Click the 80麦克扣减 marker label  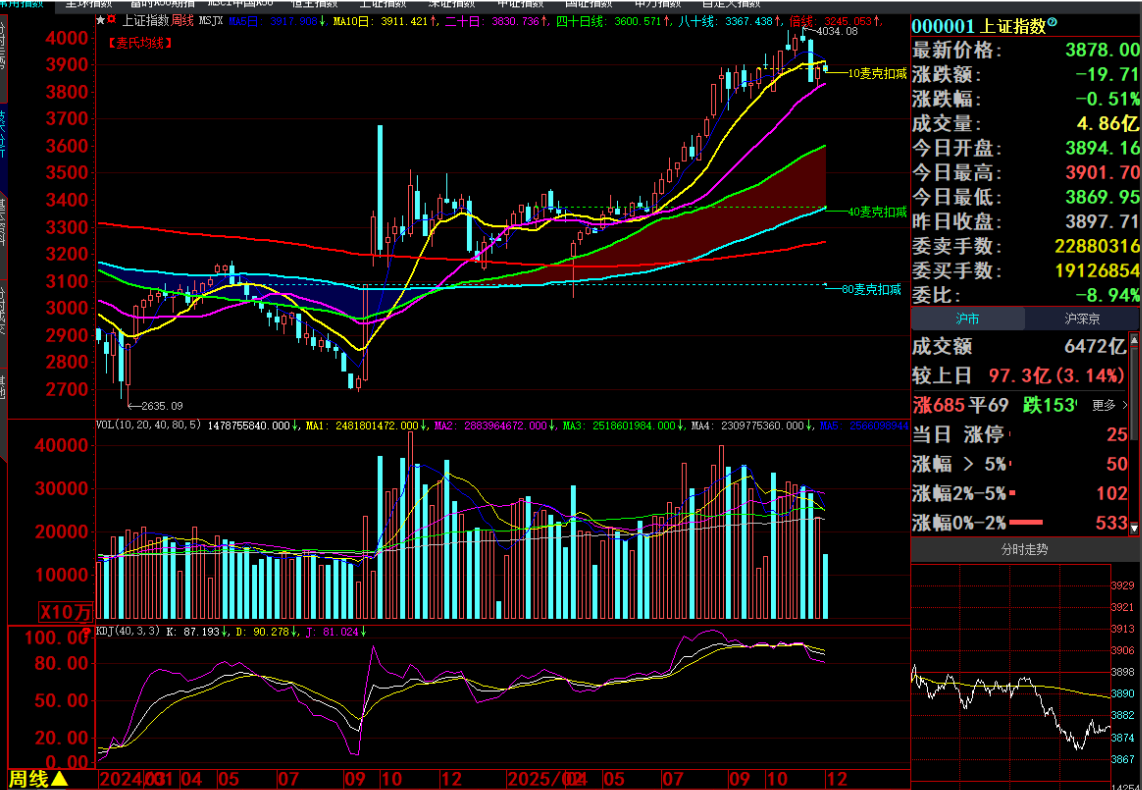[872, 290]
